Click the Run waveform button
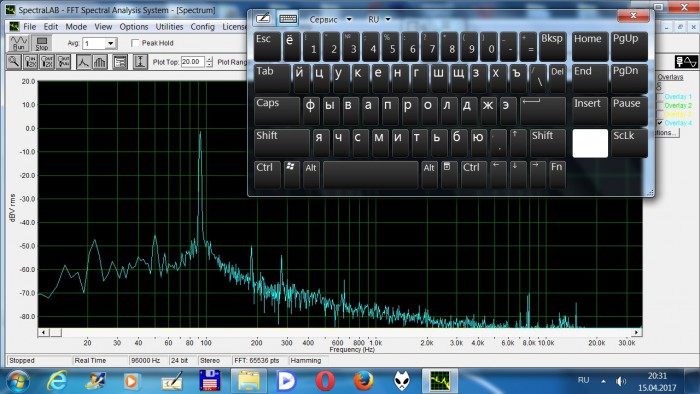Image resolution: width=700 pixels, height=394 pixels. pos(19,43)
